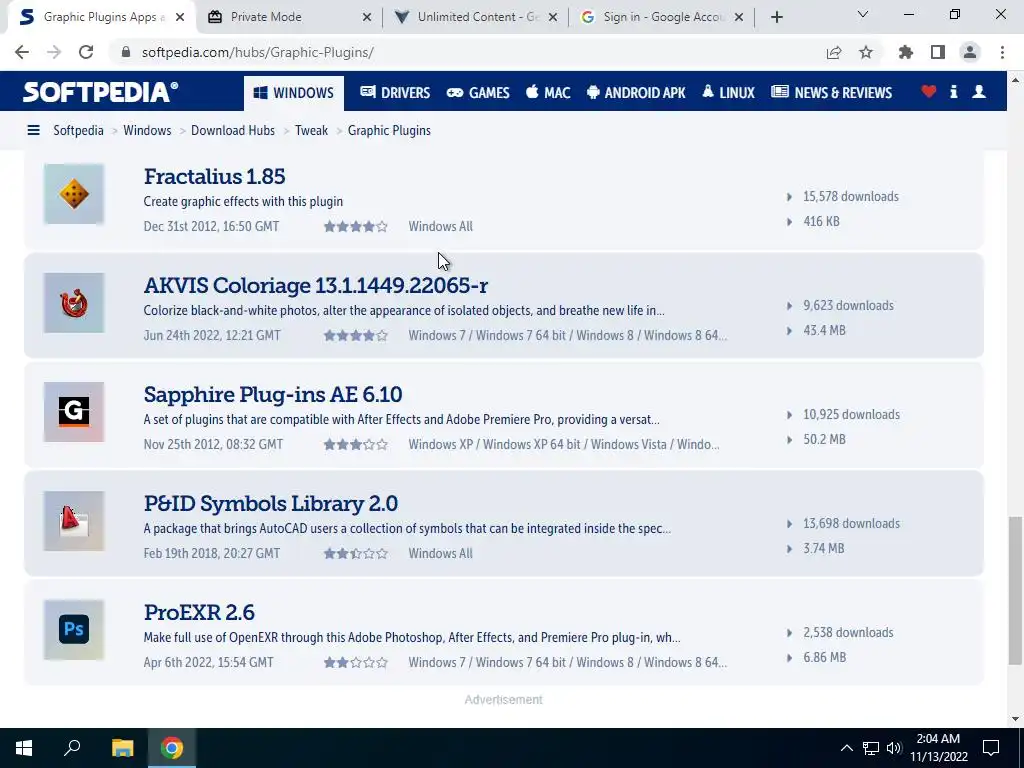
Task: Open the News & Reviews section
Action: pos(831,93)
